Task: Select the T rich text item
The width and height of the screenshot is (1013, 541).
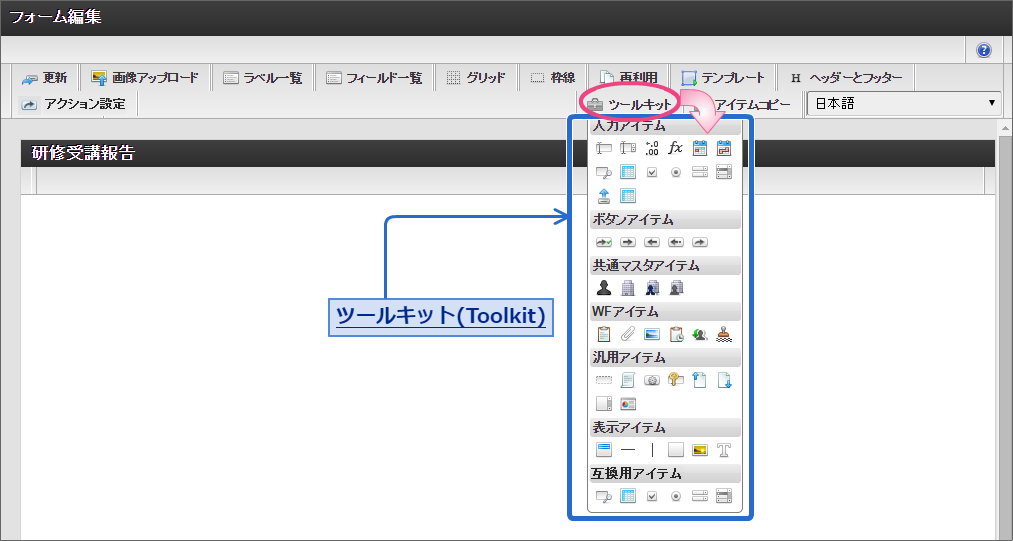Action: (724, 450)
